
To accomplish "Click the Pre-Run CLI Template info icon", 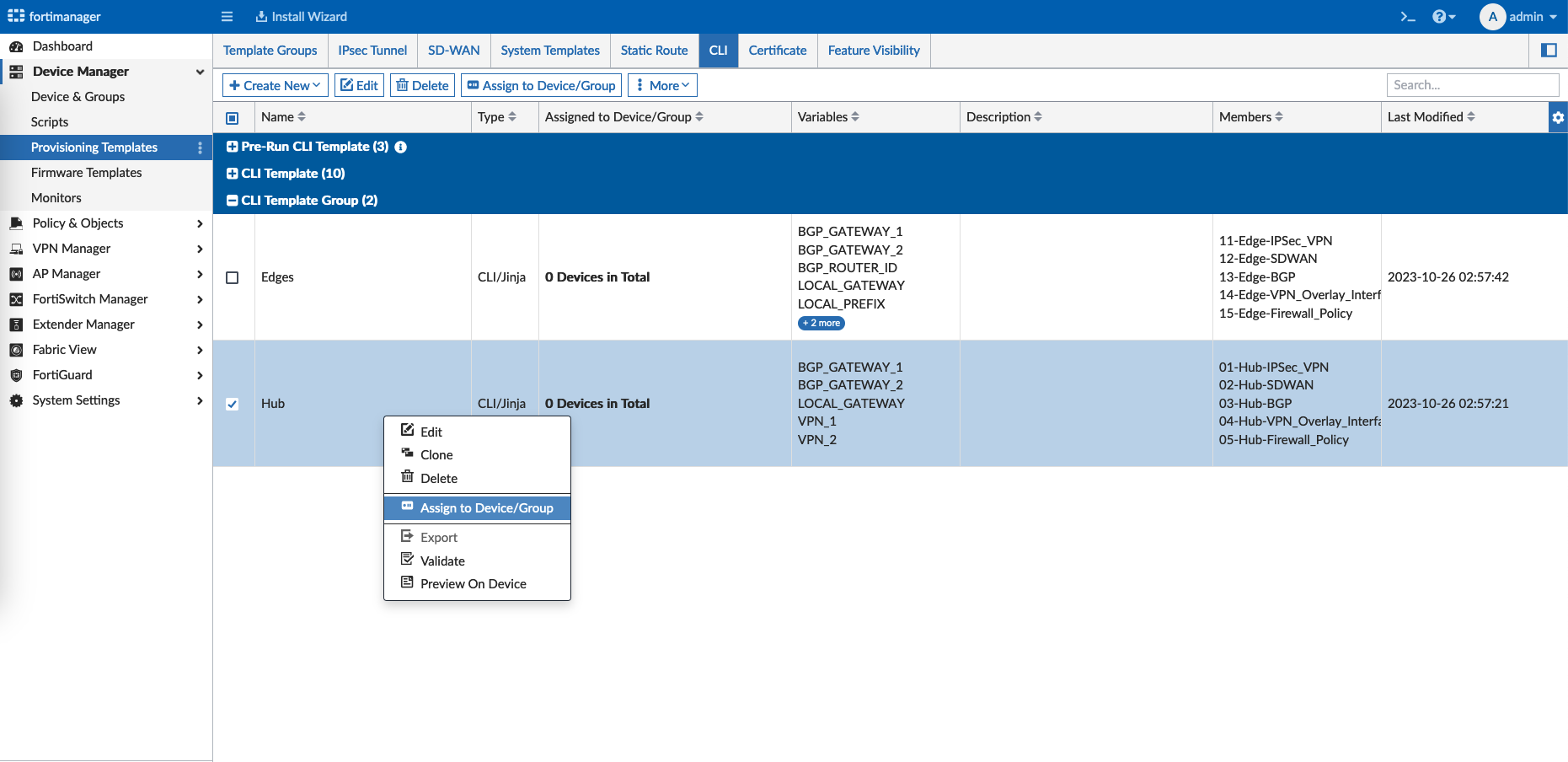I will click(x=401, y=147).
